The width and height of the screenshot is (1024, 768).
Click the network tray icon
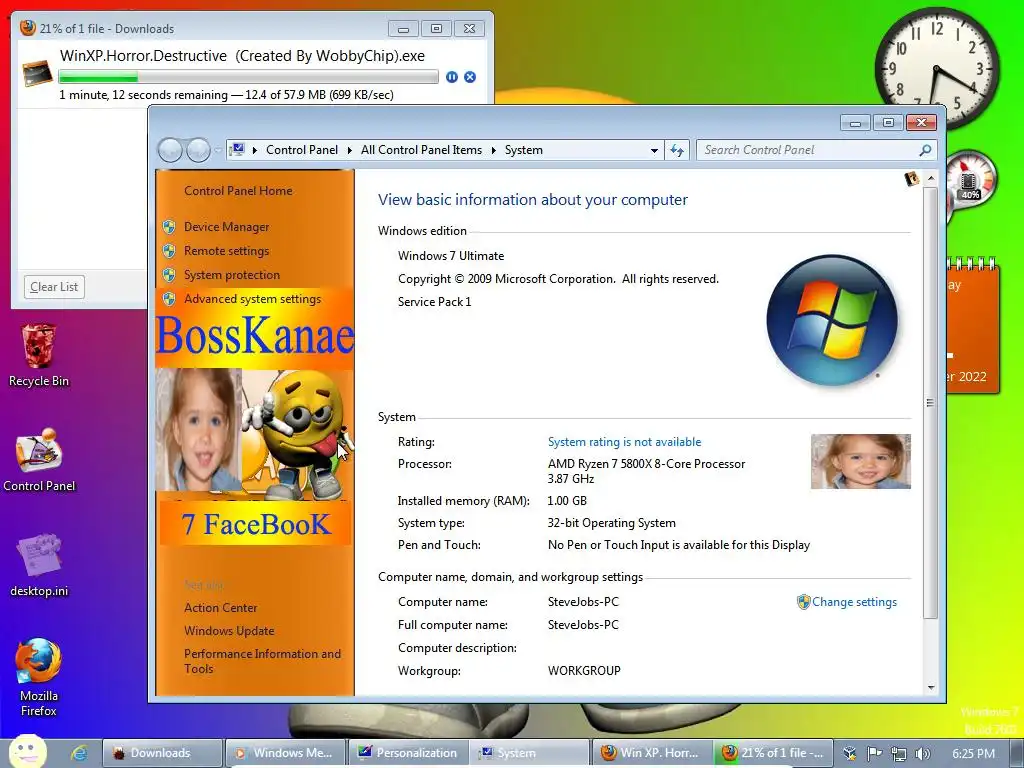tap(899, 754)
